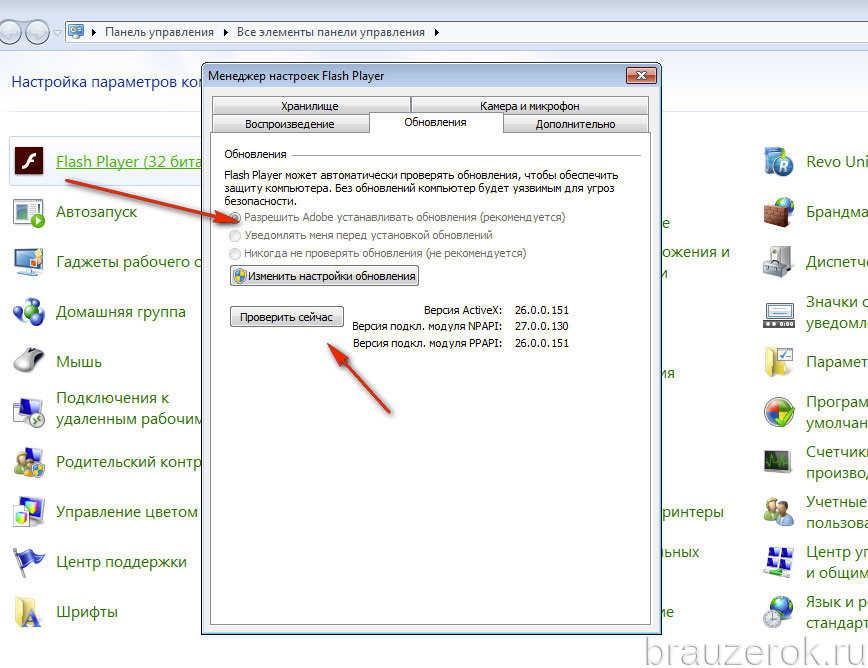Open the Домашняя группа icon
868x668 pixels.
pos(29,312)
